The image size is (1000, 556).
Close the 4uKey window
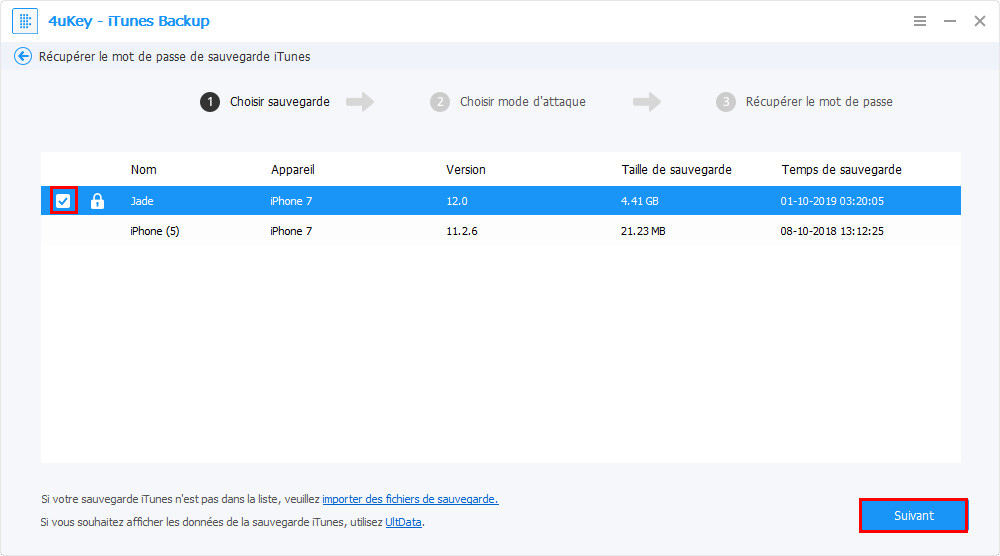(980, 21)
